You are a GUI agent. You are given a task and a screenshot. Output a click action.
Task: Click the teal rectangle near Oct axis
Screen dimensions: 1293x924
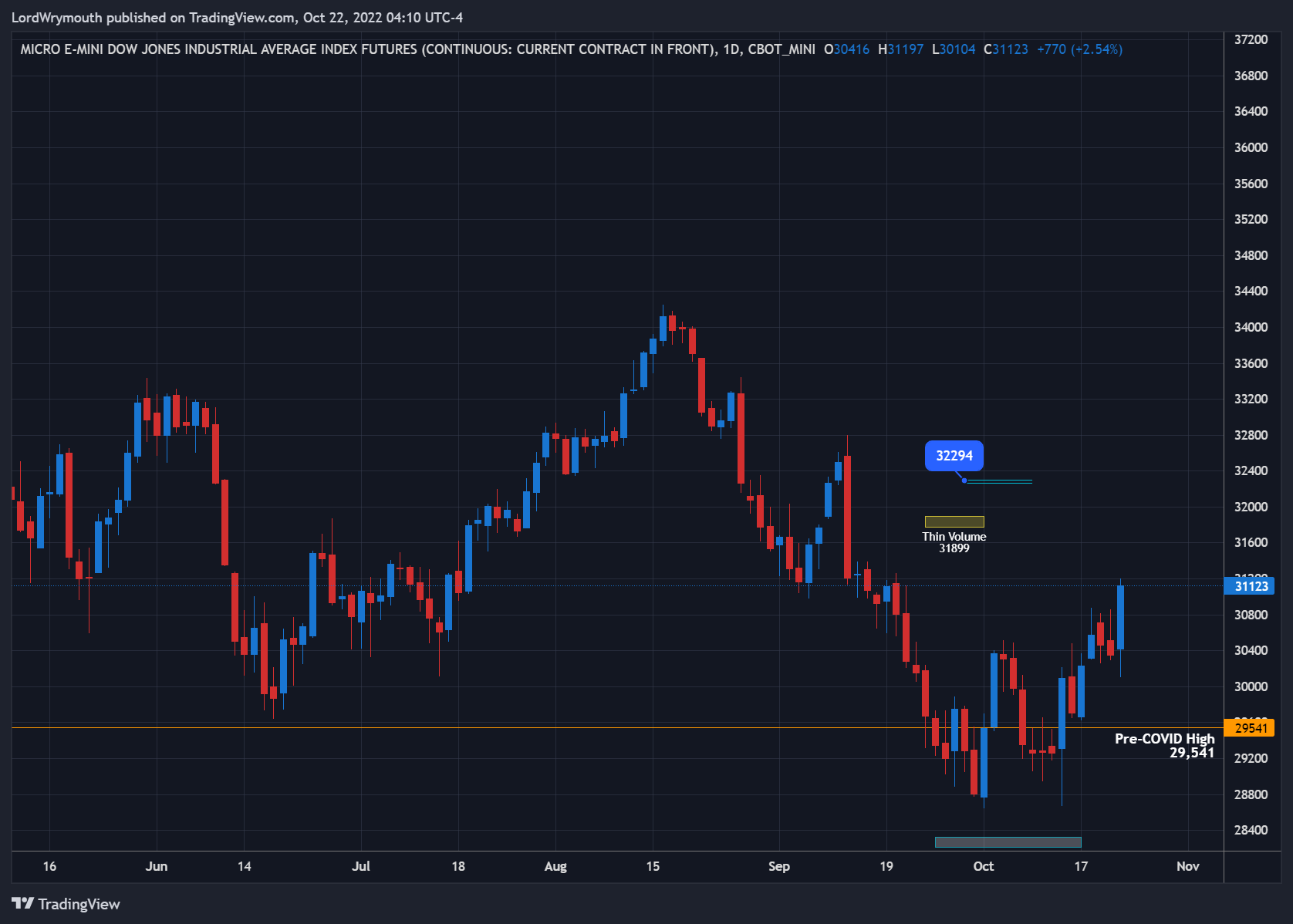(1008, 841)
